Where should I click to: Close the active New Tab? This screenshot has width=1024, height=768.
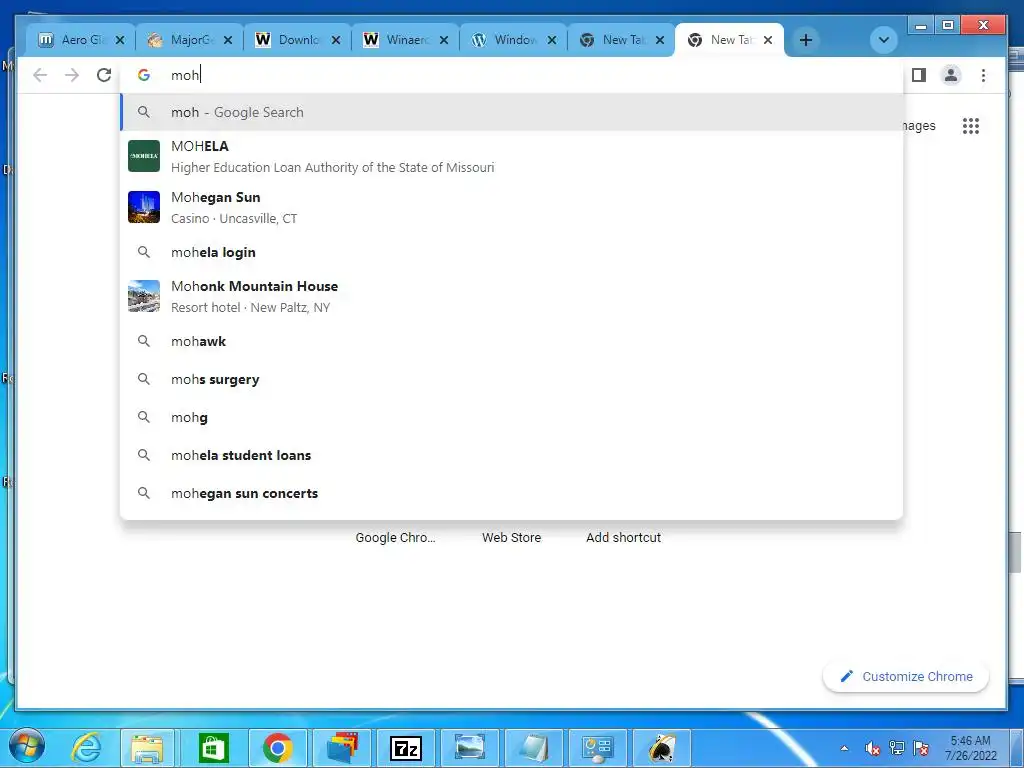[x=768, y=40]
